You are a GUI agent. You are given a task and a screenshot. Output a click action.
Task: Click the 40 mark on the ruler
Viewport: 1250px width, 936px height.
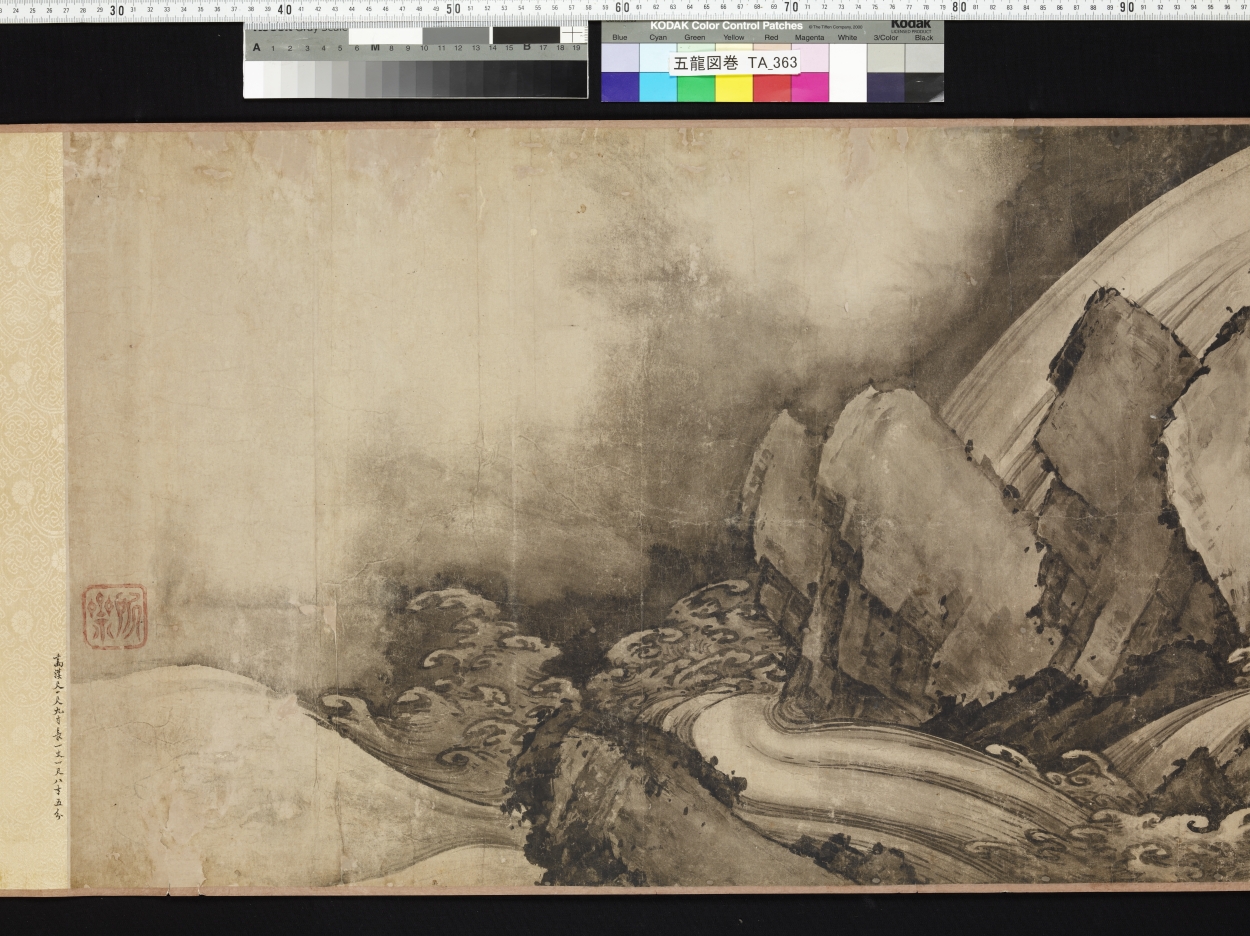point(285,9)
